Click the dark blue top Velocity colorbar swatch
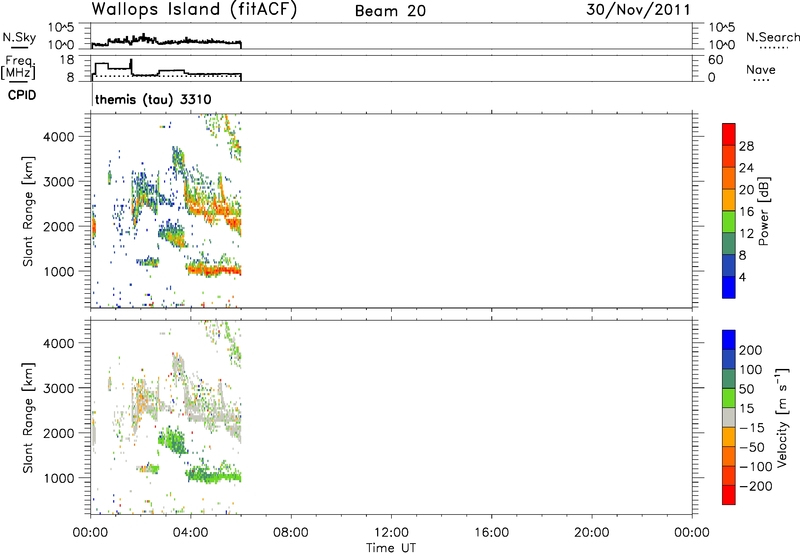 pos(729,340)
